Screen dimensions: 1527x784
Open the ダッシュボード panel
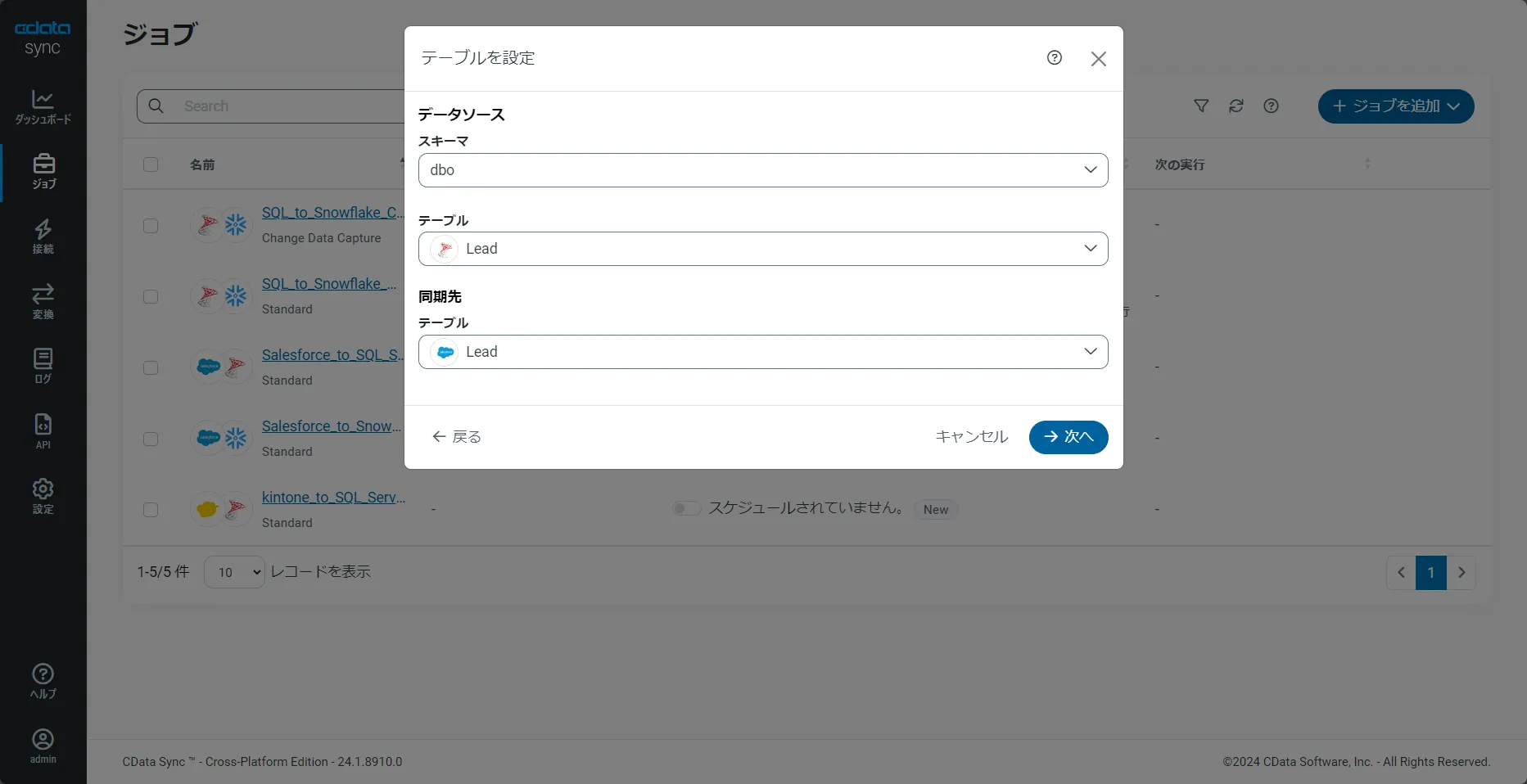pyautogui.click(x=43, y=106)
